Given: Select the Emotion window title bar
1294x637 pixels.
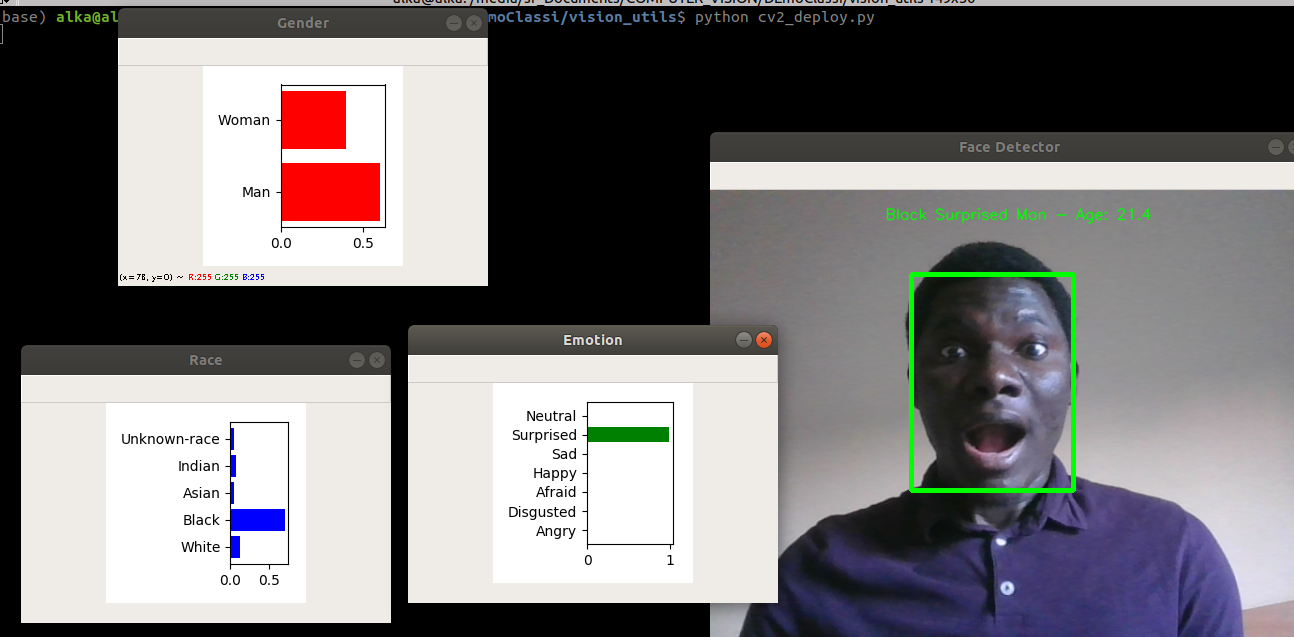Looking at the screenshot, I should point(593,340).
